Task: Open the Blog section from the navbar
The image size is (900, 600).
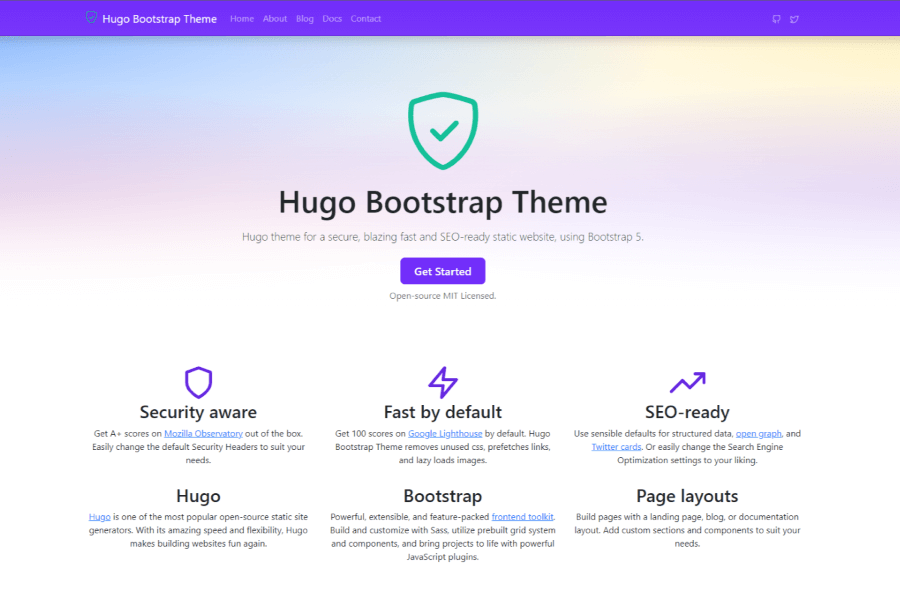Action: click(305, 18)
